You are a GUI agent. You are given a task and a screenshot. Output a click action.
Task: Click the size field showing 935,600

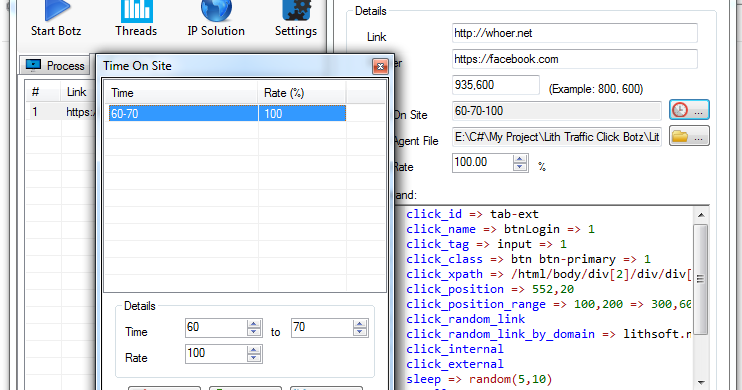(x=495, y=85)
